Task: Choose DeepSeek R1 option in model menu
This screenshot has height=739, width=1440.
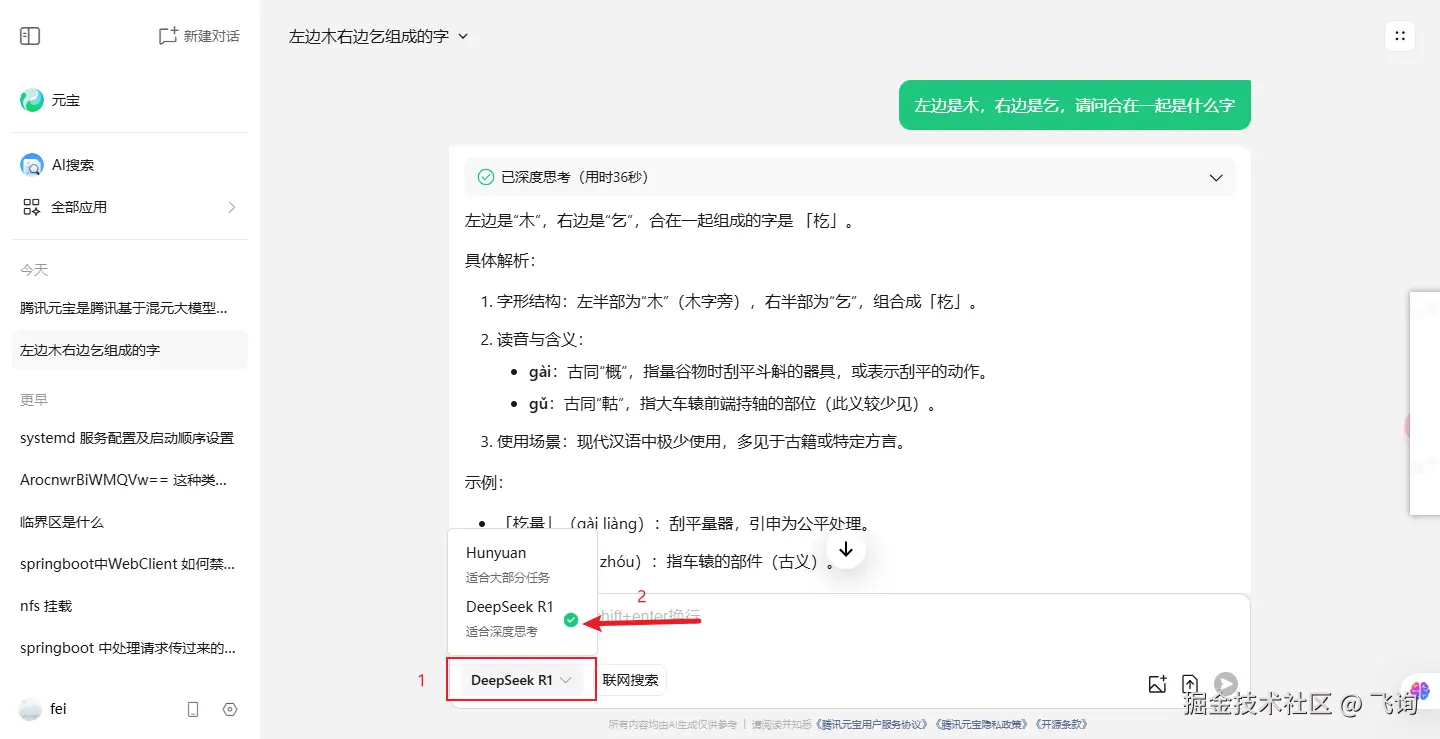Action: point(522,618)
